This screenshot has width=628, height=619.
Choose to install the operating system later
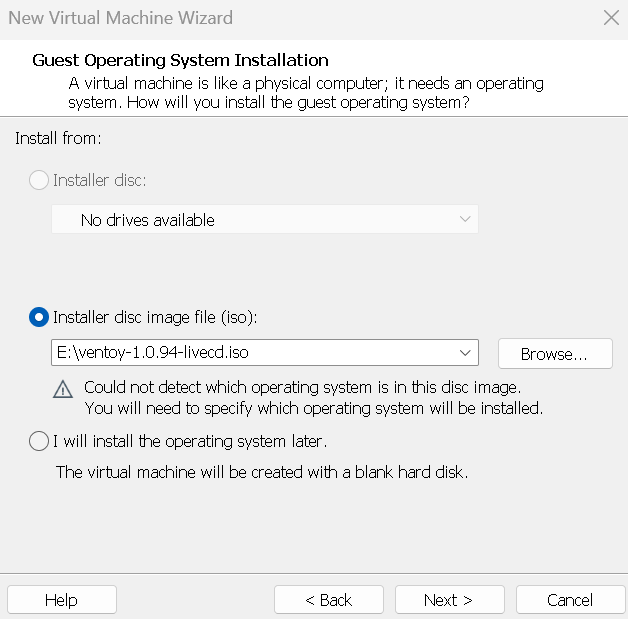[39, 440]
